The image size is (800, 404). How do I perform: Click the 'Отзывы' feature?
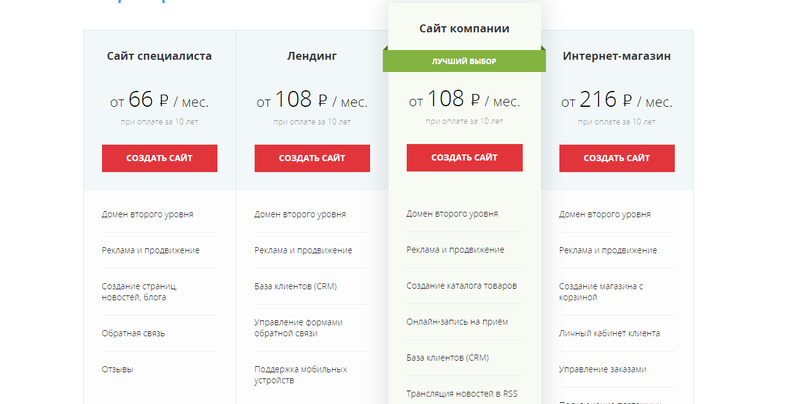(x=117, y=369)
